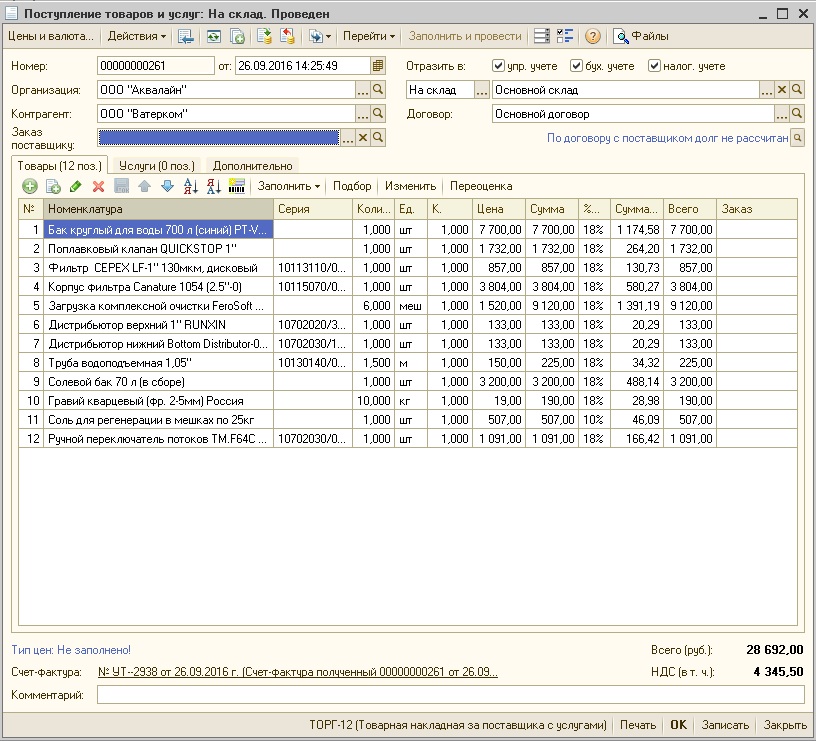Open calendar picker next to document date
This screenshot has width=816, height=741.
(378, 66)
